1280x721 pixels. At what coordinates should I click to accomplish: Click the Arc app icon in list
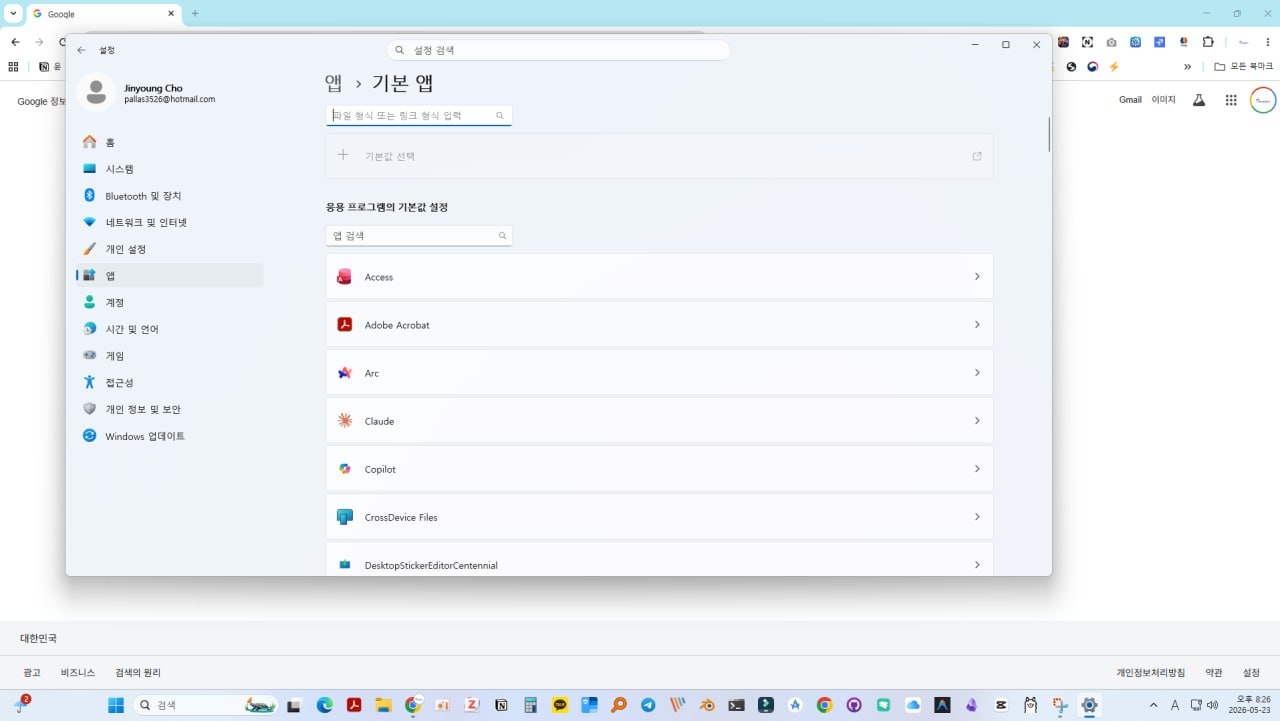coord(345,373)
